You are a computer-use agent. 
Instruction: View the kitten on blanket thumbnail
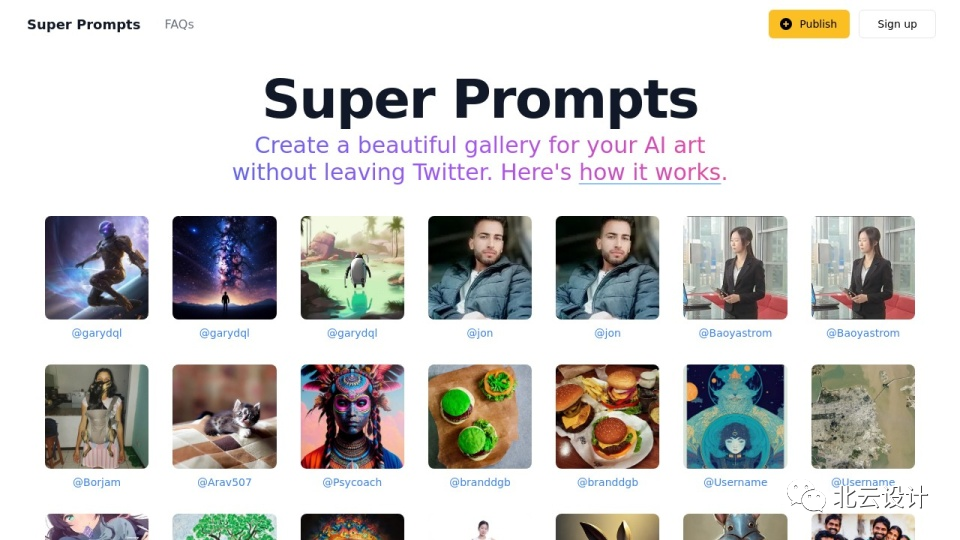coord(224,416)
